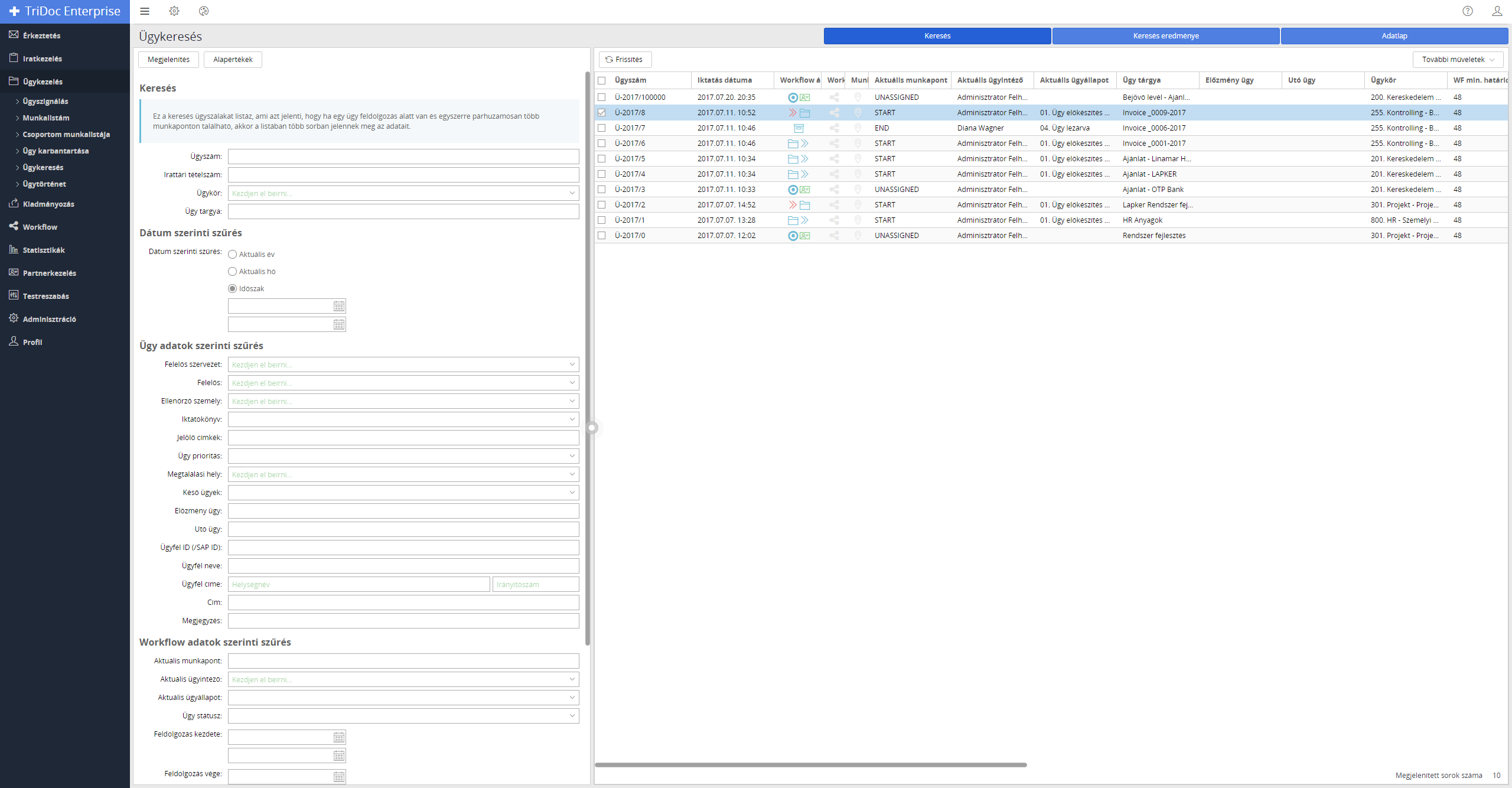Click the user profile icon at top right

pyautogui.click(x=1497, y=11)
